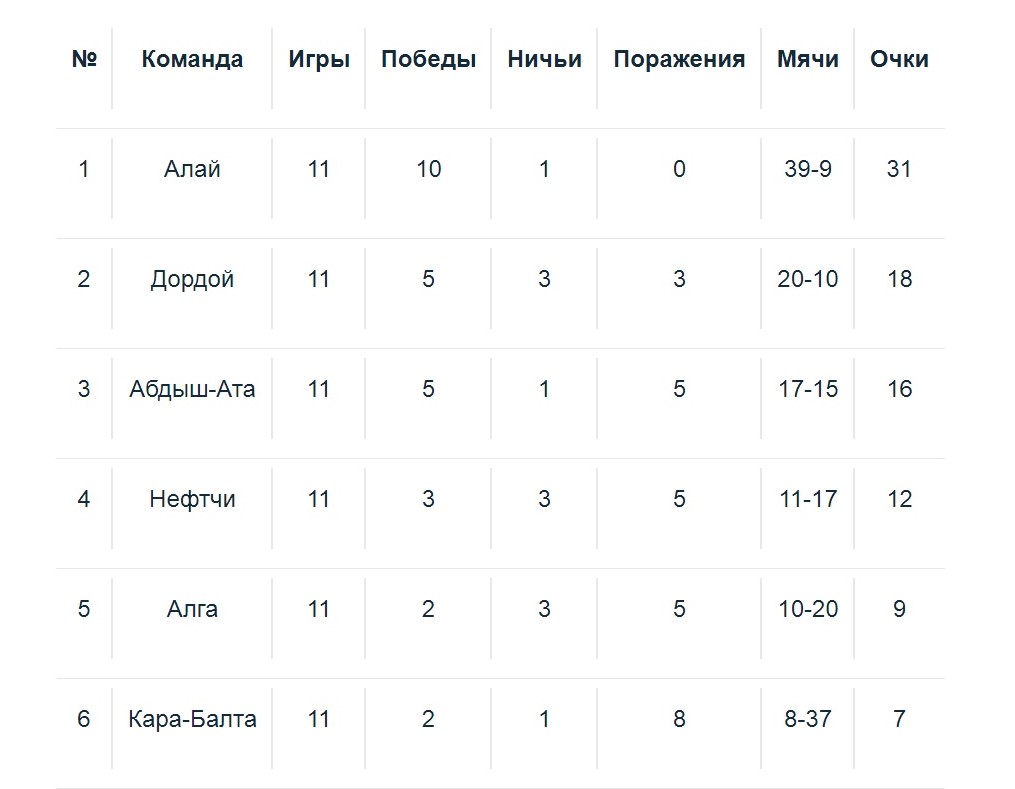This screenshot has height=789, width=1015.
Task: Click the Победы column header
Action: 428,59
